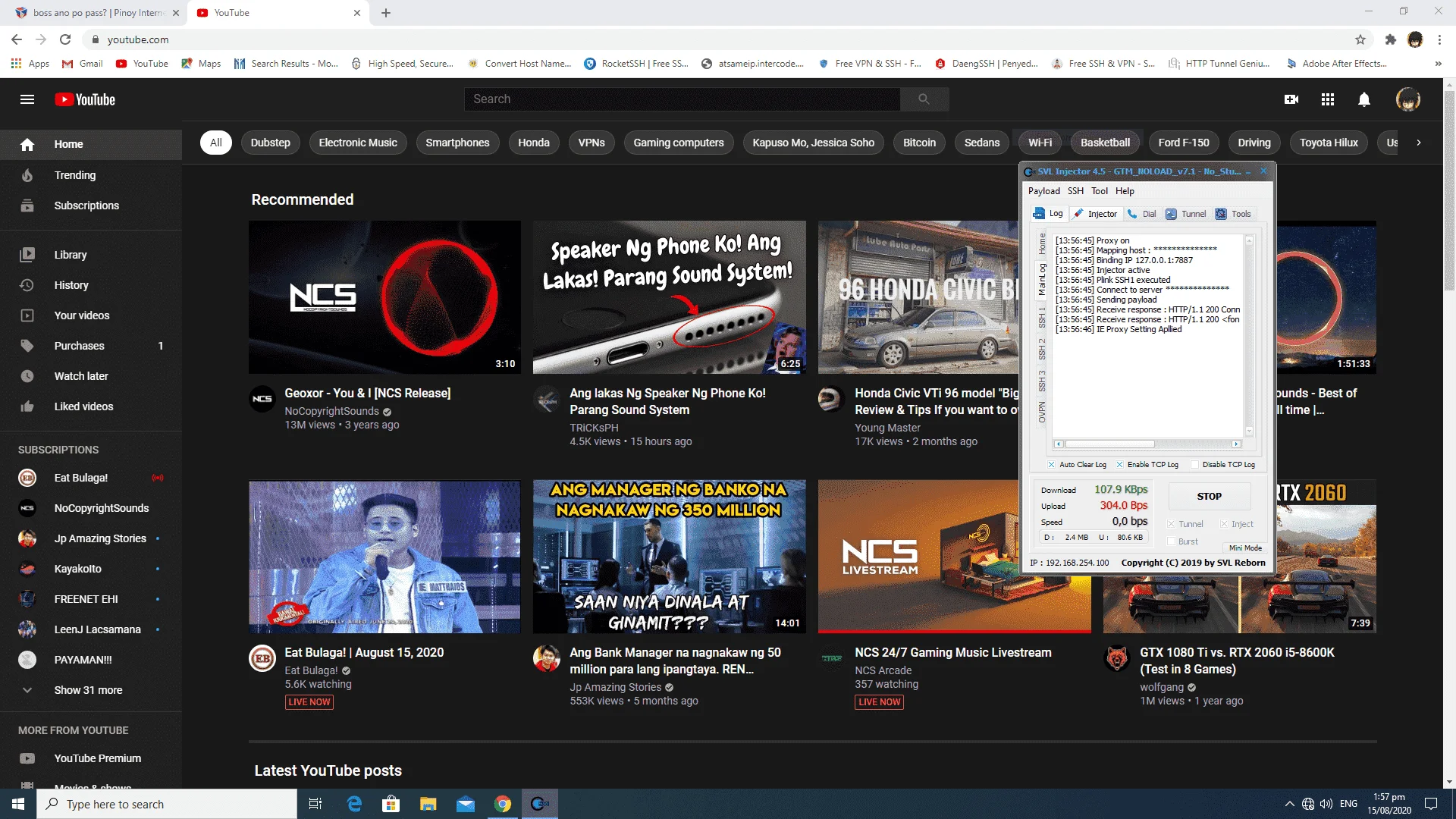1456x819 pixels.
Task: Click the log vertical scrollbar down arrow
Action: pos(1249,431)
